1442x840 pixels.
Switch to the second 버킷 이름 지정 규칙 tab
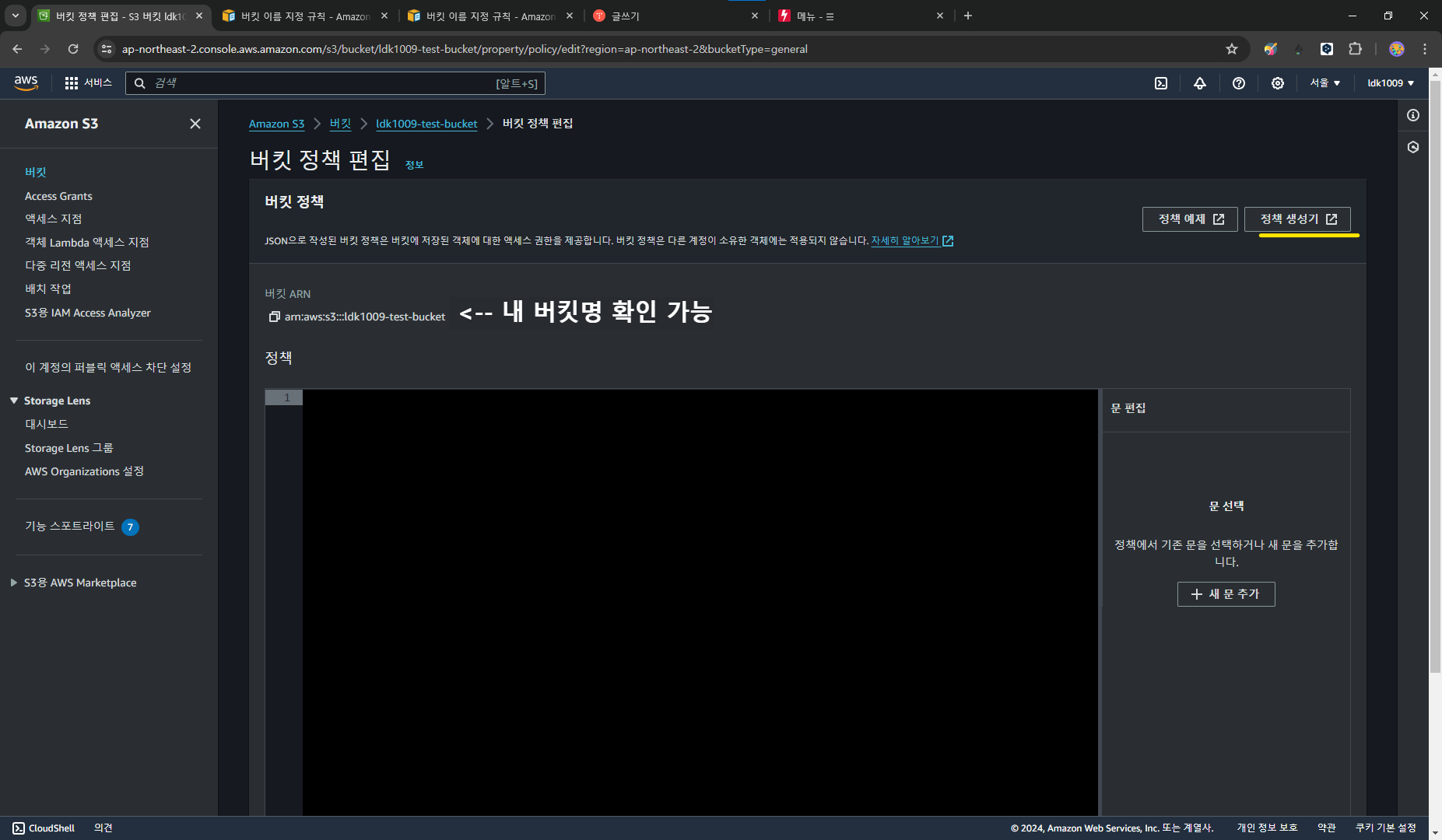click(305, 16)
